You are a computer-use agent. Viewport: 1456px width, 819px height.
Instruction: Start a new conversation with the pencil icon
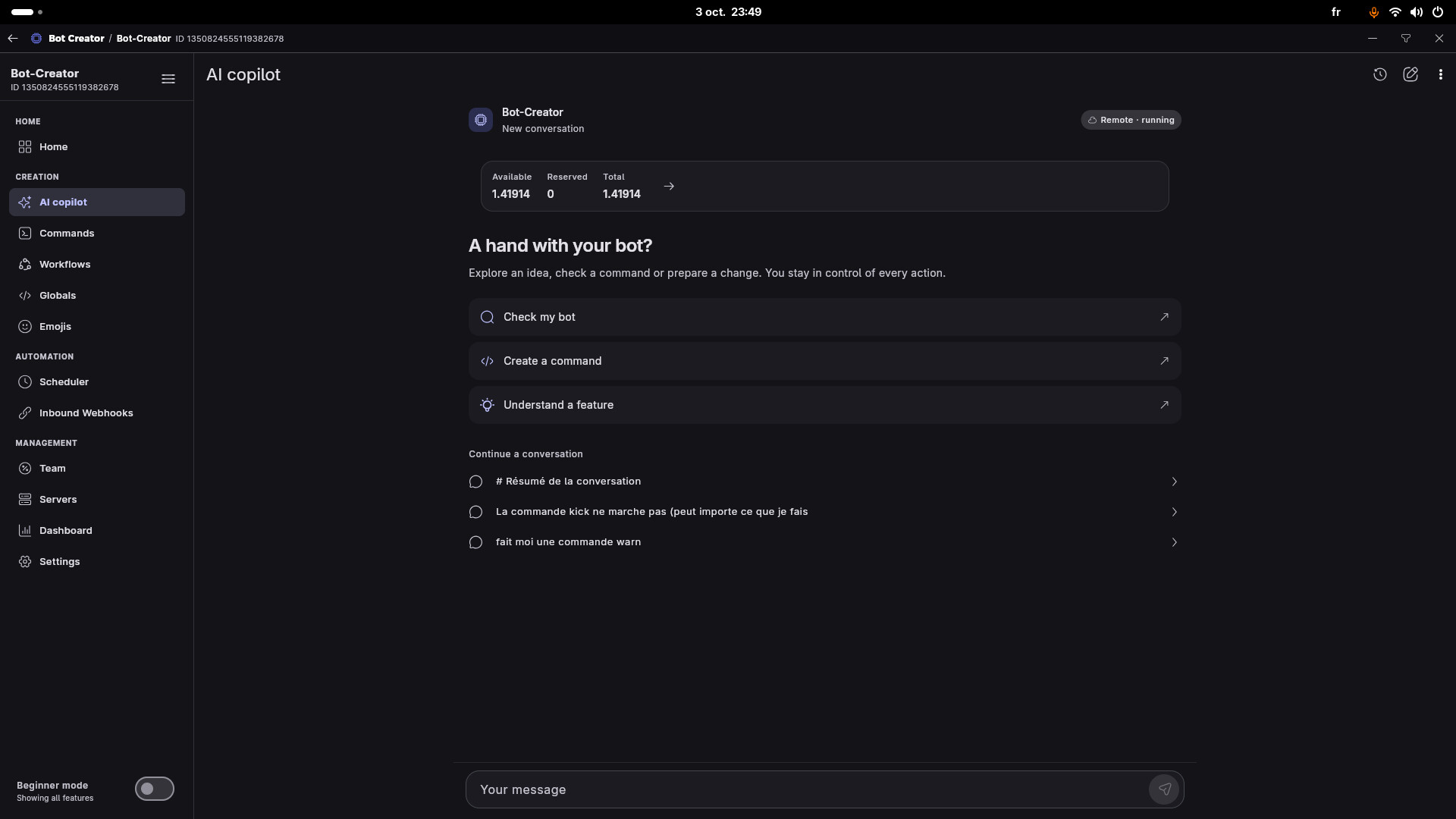1410,74
